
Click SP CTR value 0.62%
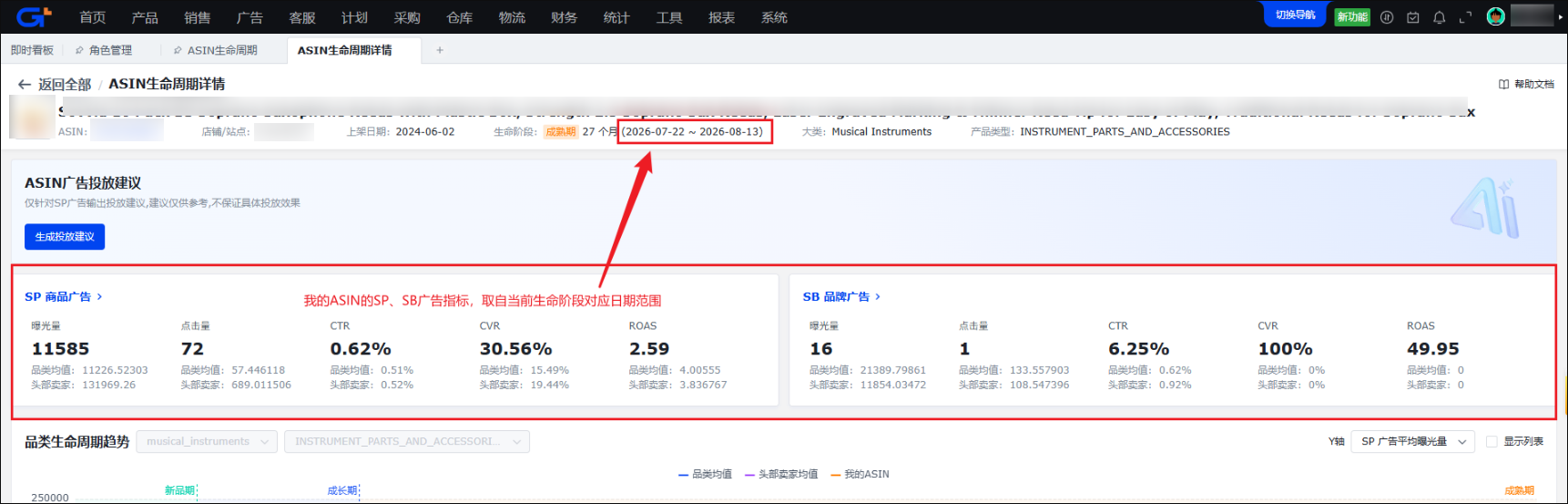tap(361, 349)
